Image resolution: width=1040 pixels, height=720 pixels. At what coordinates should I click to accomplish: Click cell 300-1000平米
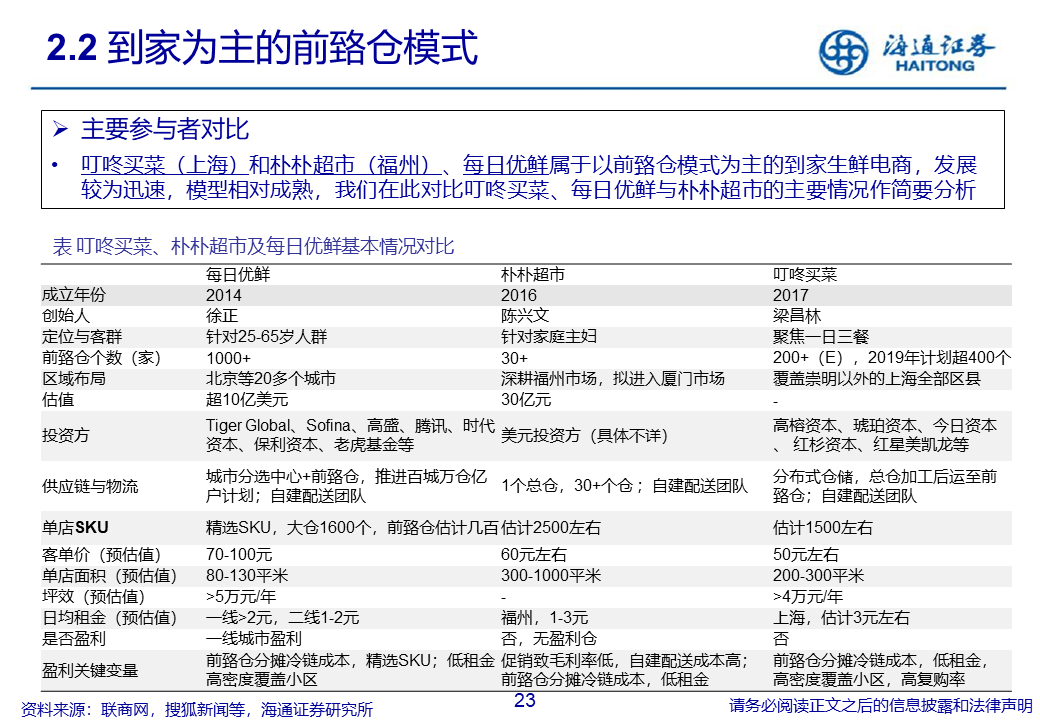(x=551, y=575)
